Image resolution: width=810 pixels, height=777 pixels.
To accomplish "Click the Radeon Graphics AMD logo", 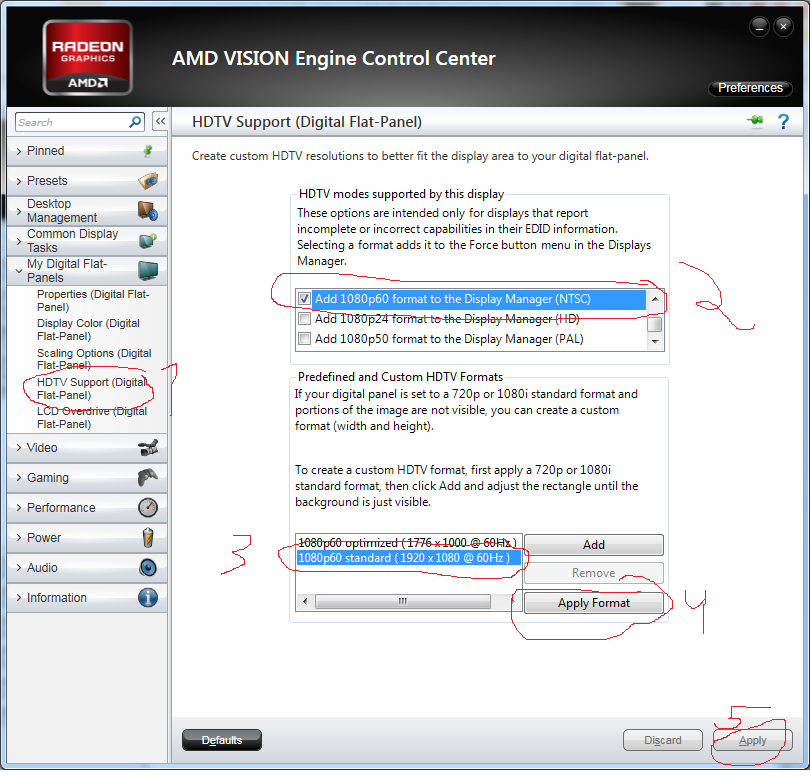I will tap(87, 58).
